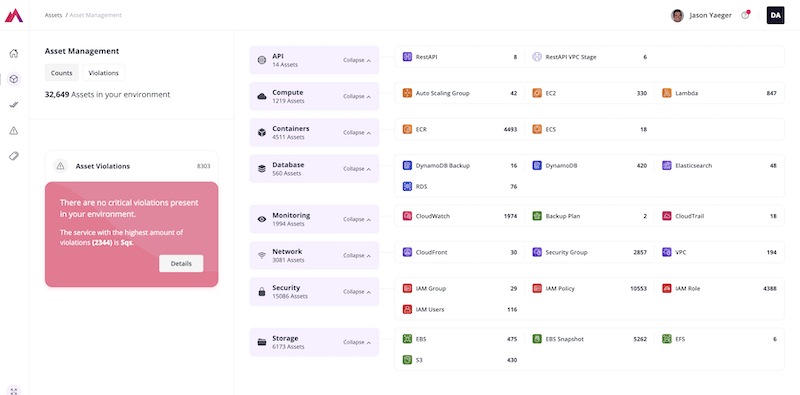Click the DynamoDB Backup icon
Image resolution: width=800 pixels, height=395 pixels.
[x=407, y=165]
